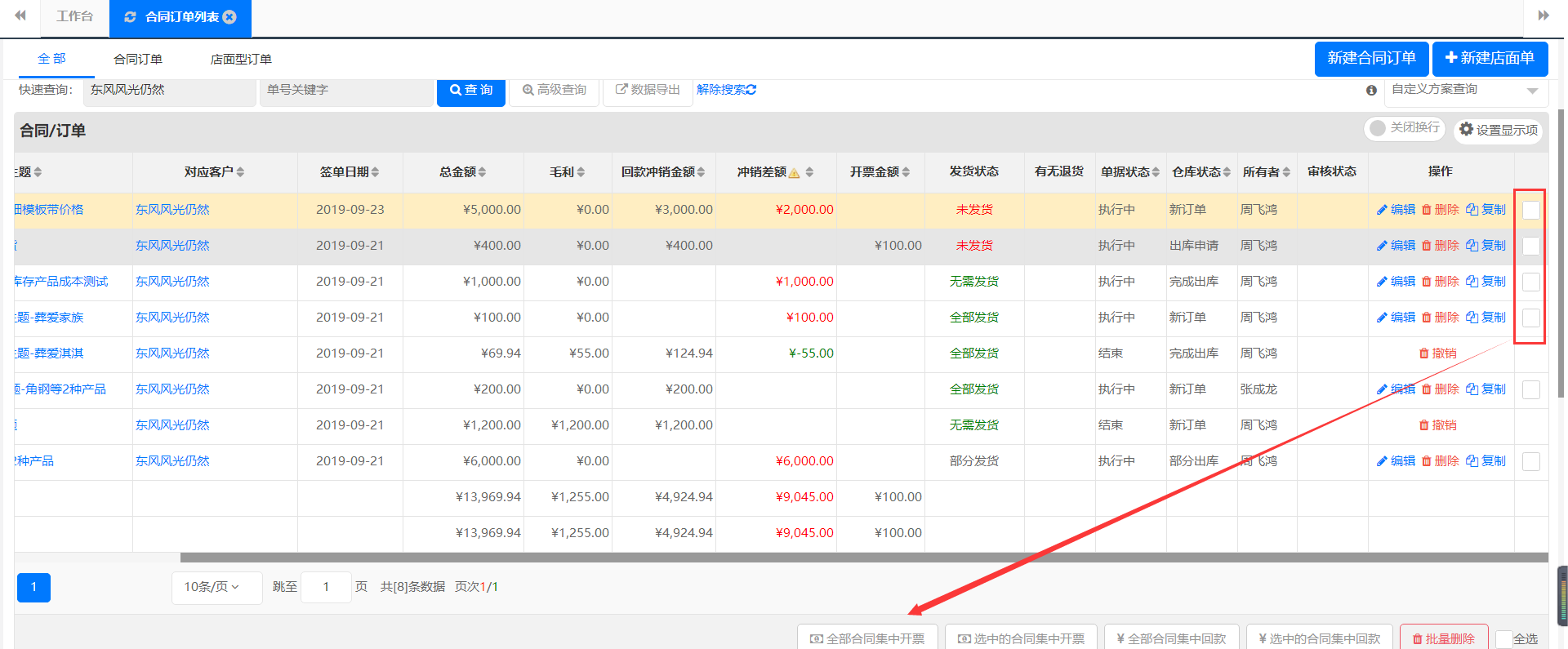The width and height of the screenshot is (1568, 649).
Task: Edit the 葬爱家族 order row
Action: tap(1396, 318)
